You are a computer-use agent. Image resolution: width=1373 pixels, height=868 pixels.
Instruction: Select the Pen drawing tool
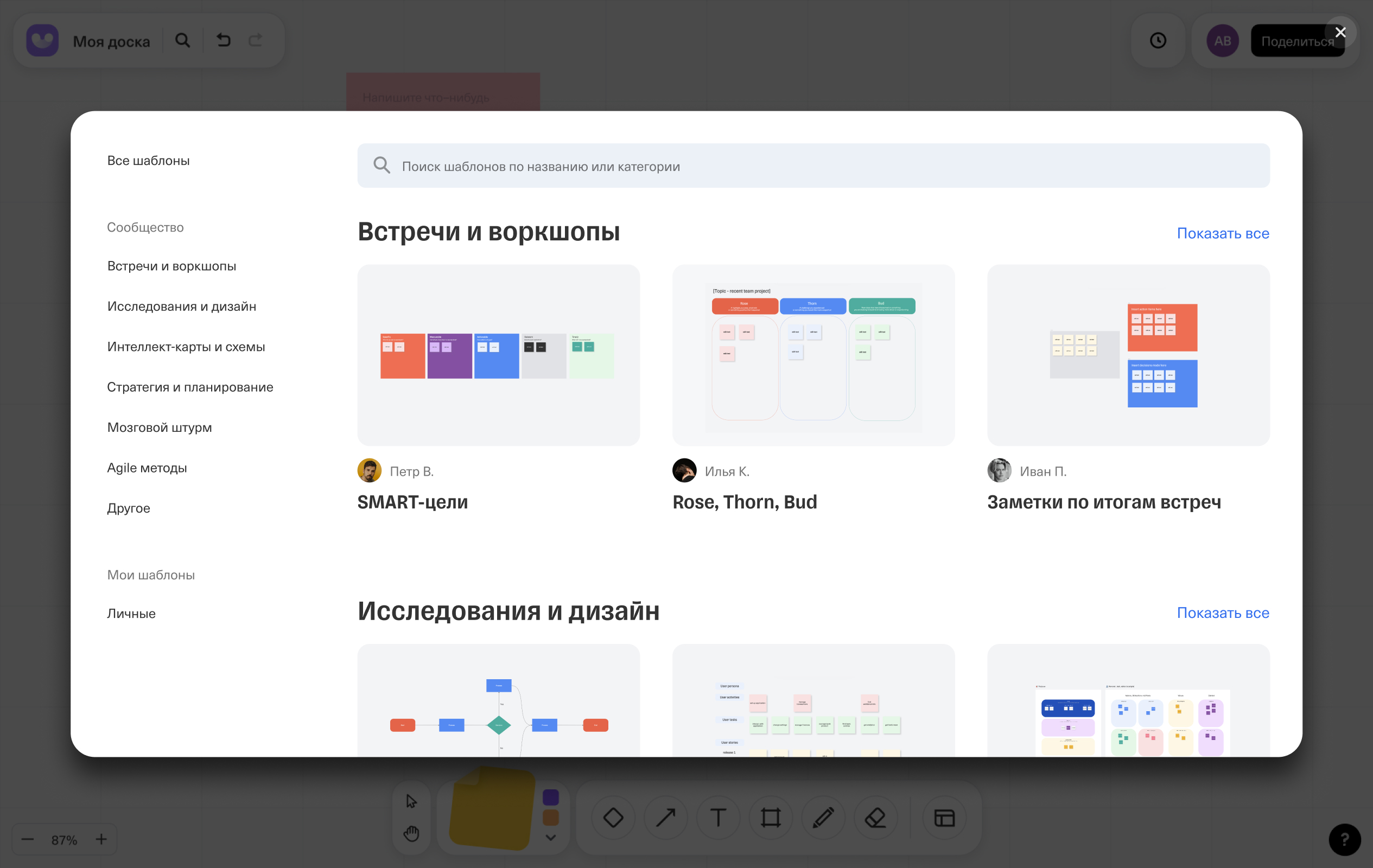823,818
